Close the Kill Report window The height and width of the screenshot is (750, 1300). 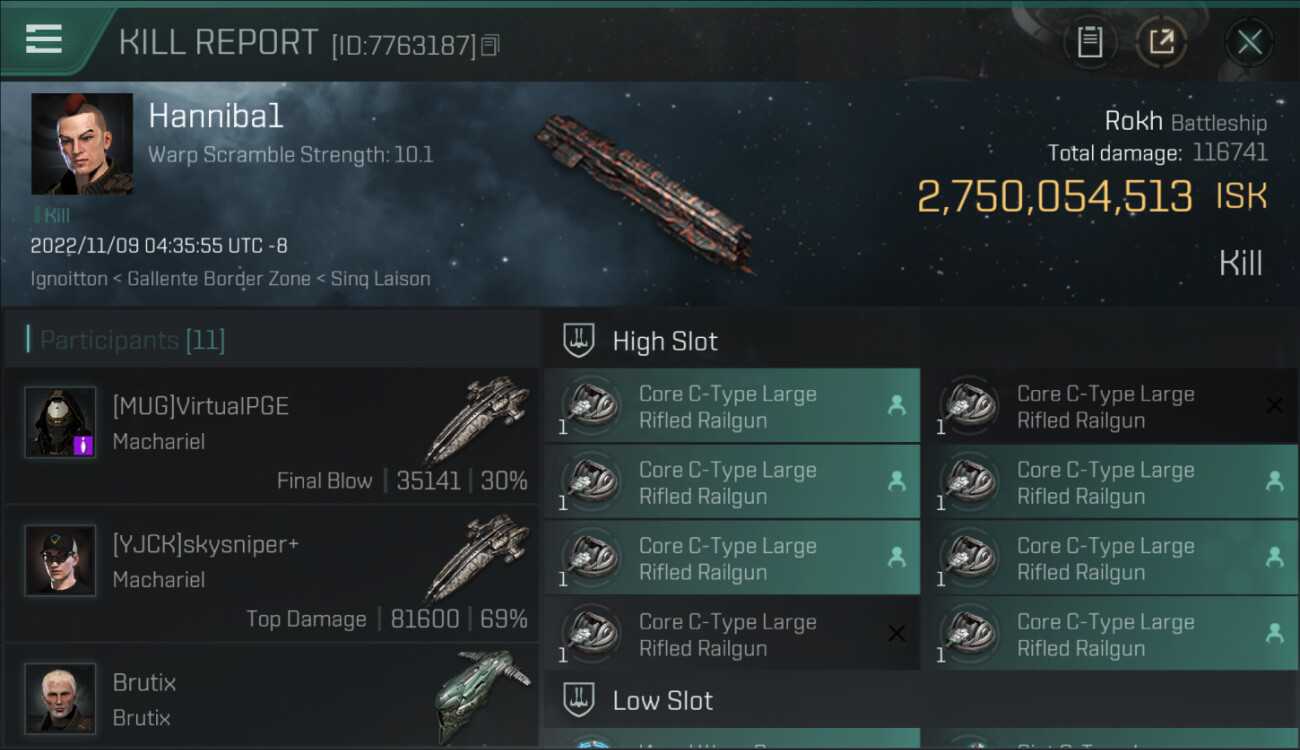click(x=1249, y=42)
